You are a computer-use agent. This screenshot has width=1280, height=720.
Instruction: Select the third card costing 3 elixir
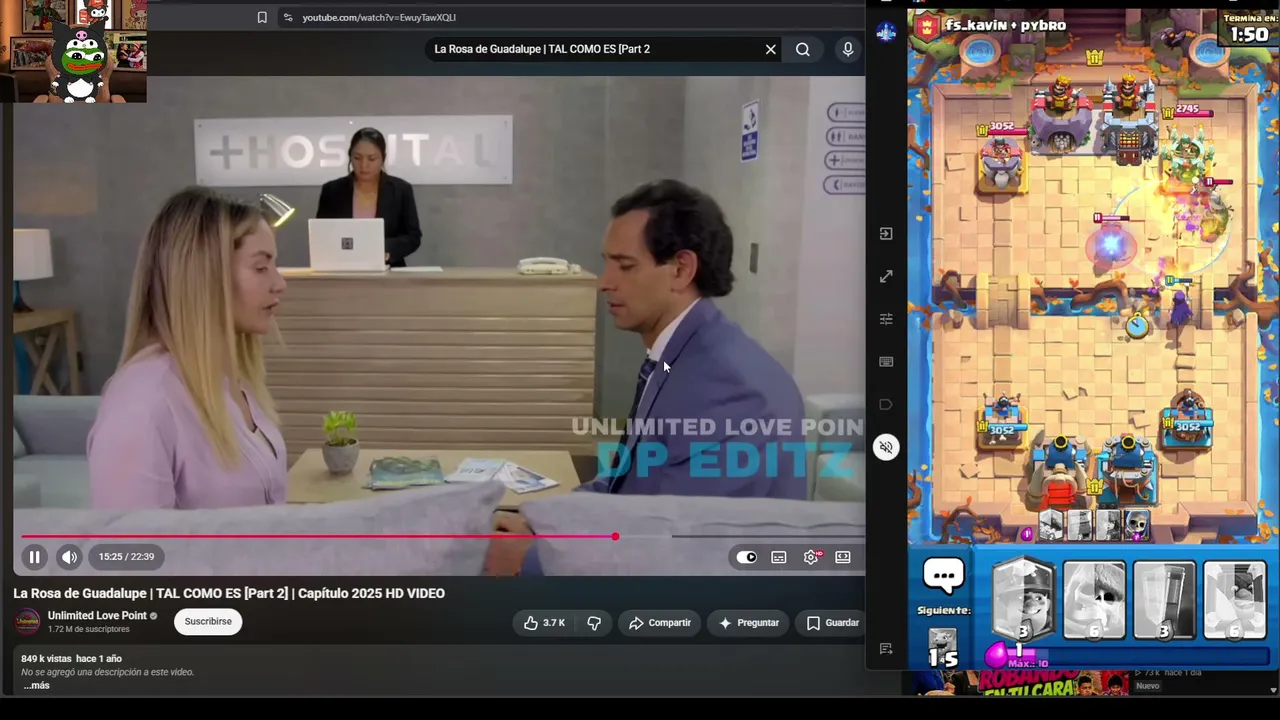[x=1164, y=599]
